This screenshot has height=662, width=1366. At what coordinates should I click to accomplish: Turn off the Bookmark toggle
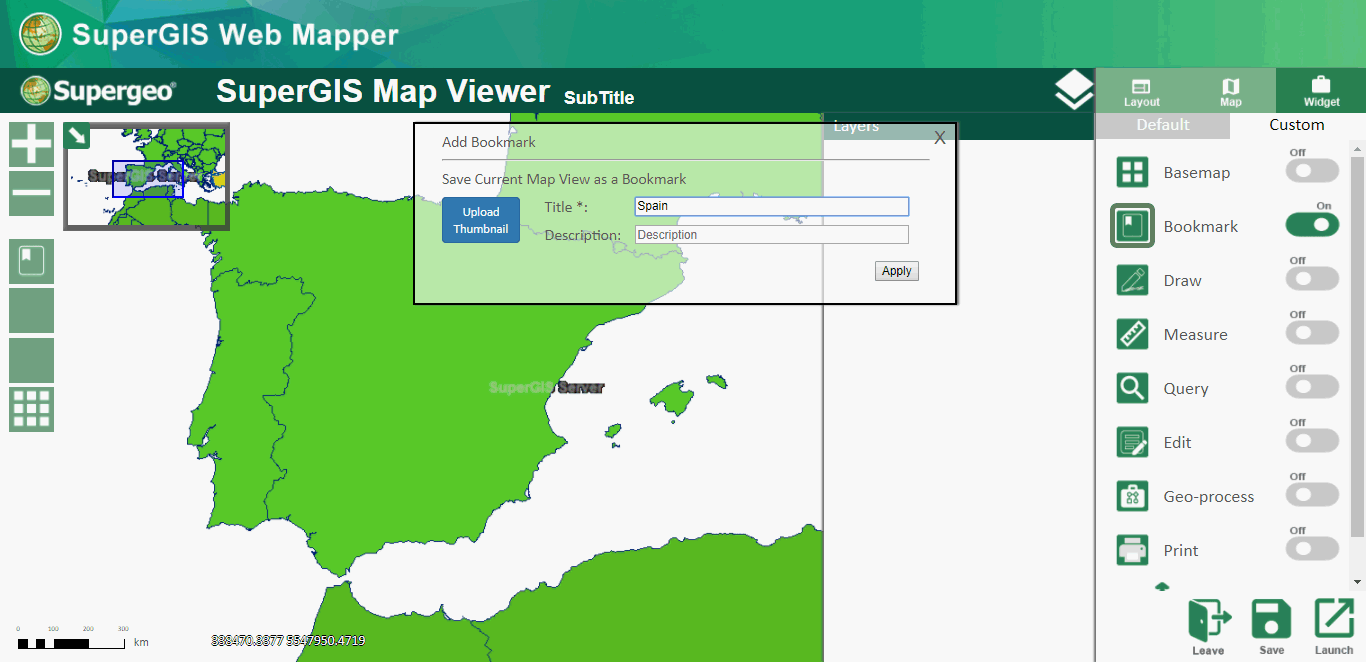tap(1312, 226)
